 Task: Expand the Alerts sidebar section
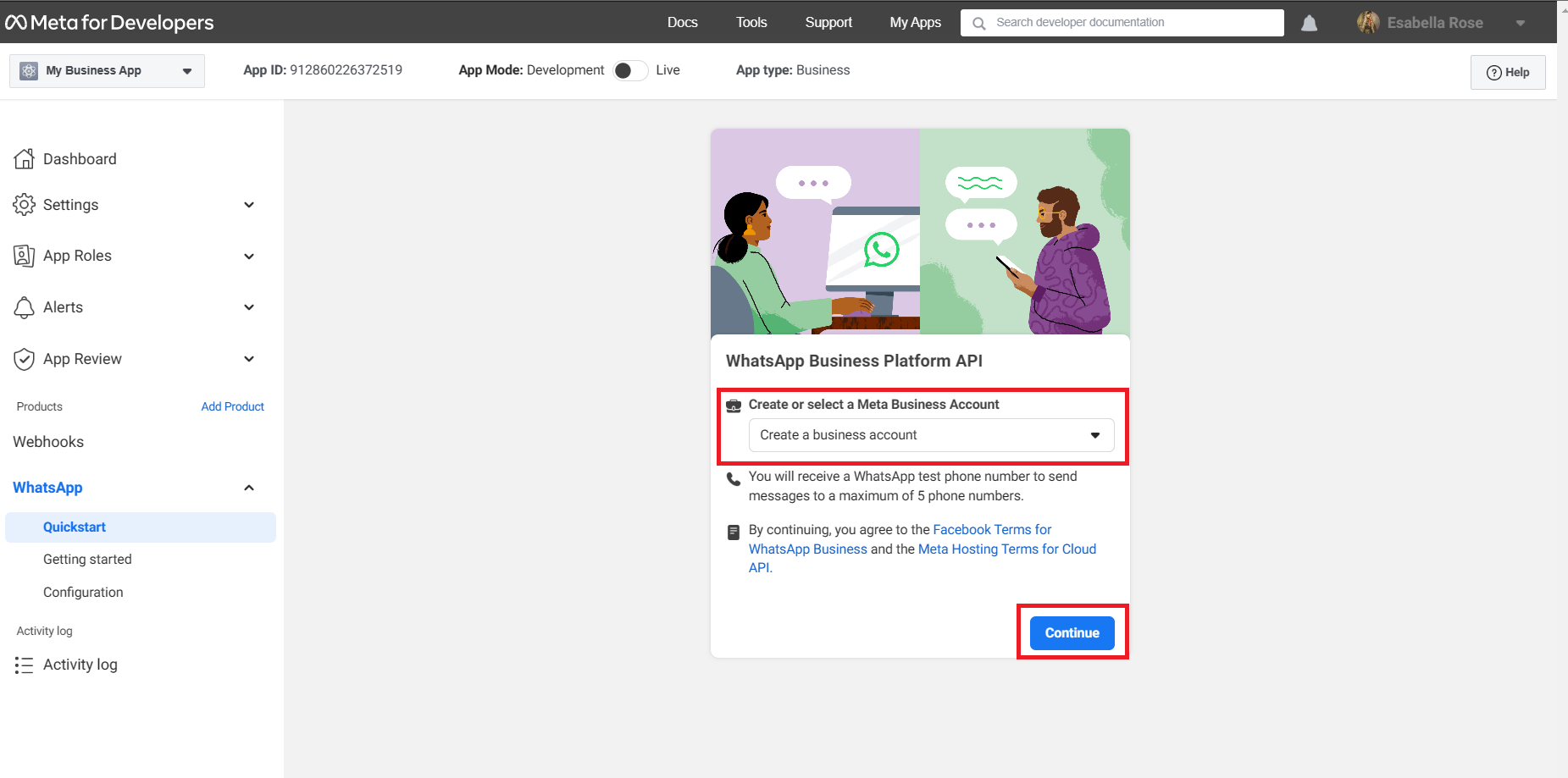click(249, 307)
